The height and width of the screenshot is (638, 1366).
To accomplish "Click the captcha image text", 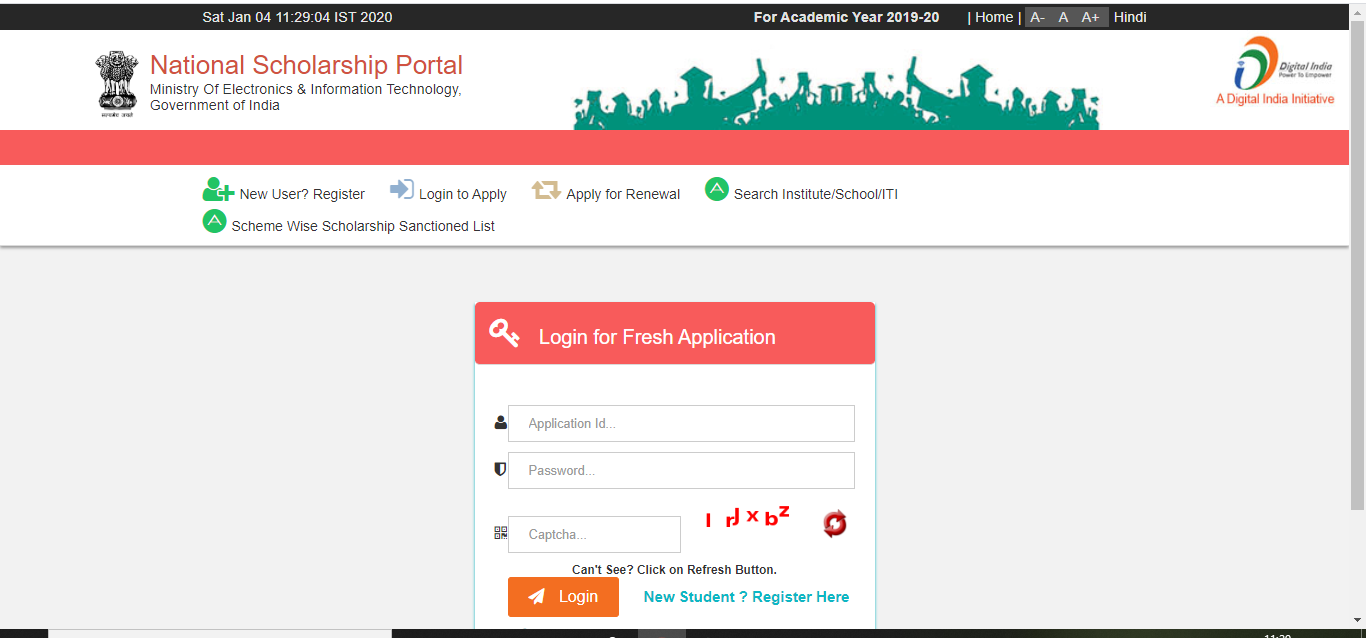I will click(747, 517).
